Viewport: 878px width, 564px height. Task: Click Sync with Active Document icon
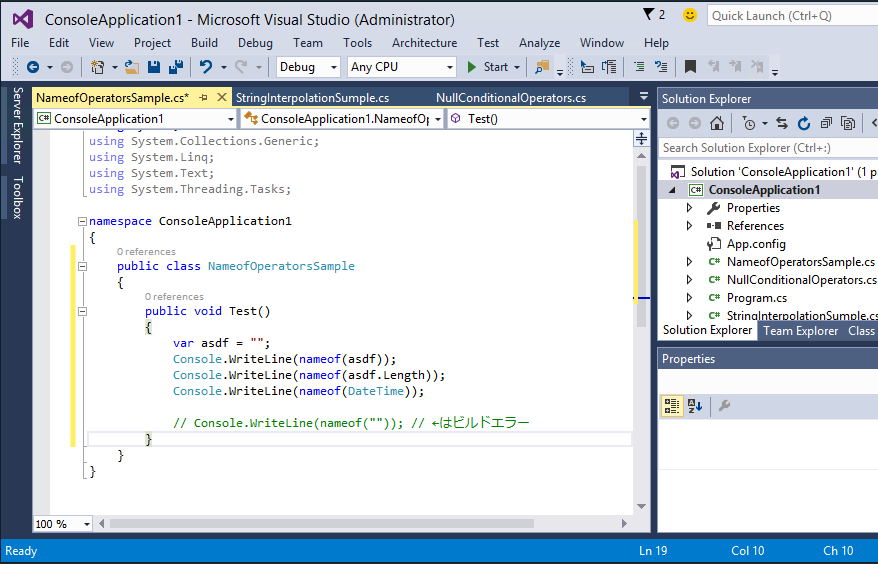point(782,123)
